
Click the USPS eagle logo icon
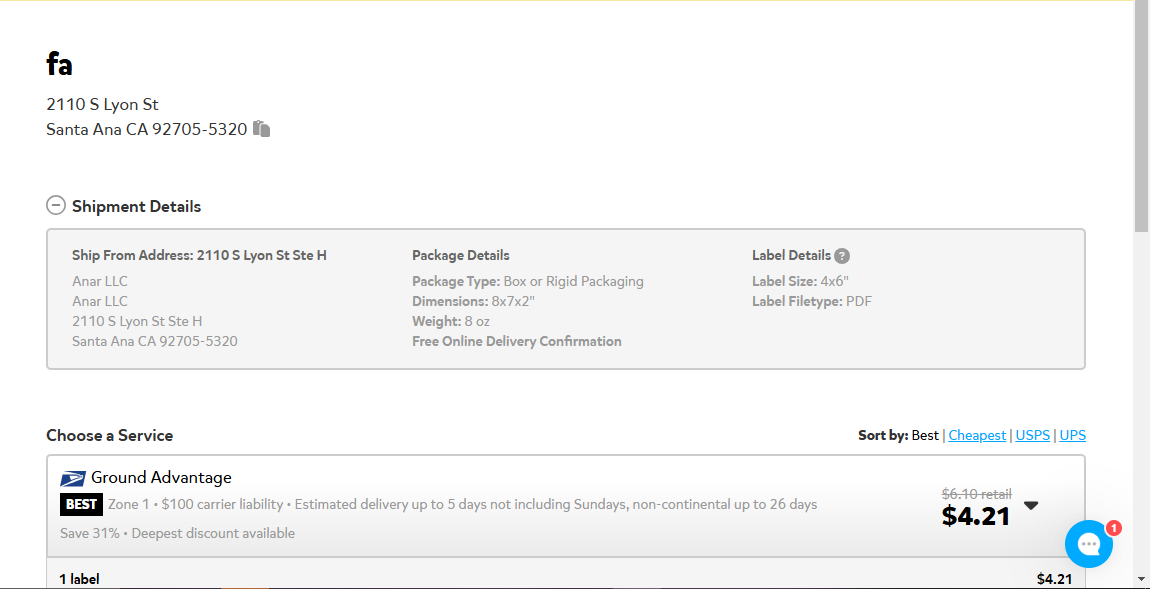coord(73,479)
